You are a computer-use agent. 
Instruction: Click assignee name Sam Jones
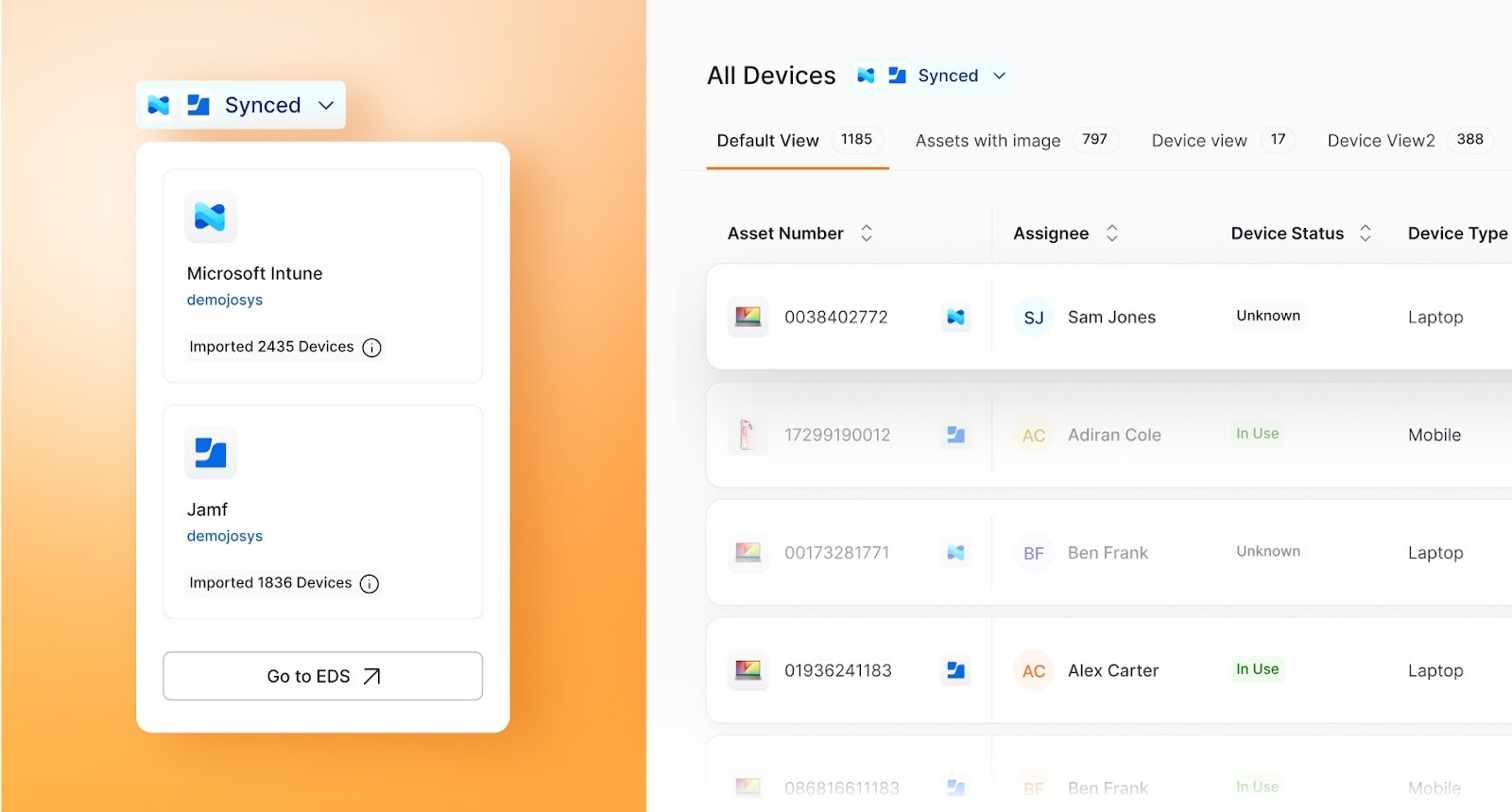click(1111, 318)
